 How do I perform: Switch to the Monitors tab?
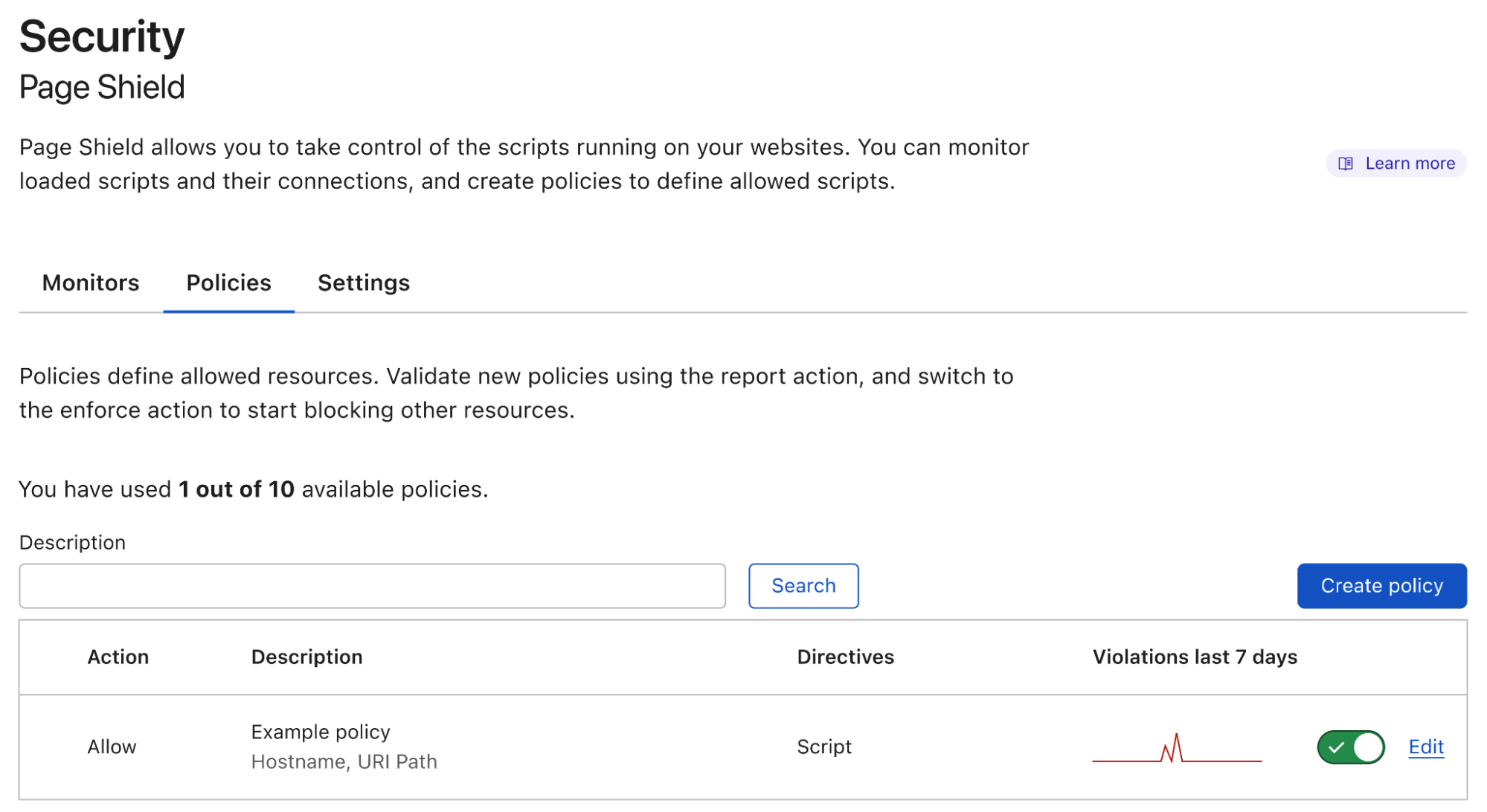tap(91, 283)
